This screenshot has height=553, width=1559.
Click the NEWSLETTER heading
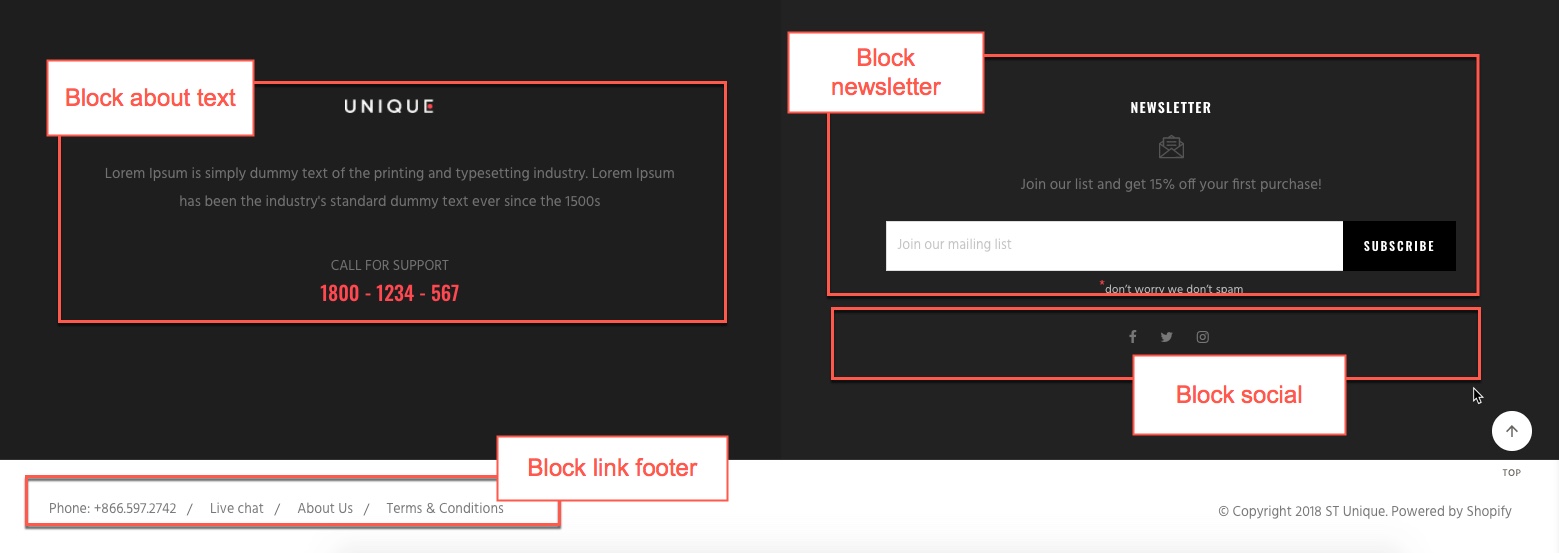click(1171, 107)
